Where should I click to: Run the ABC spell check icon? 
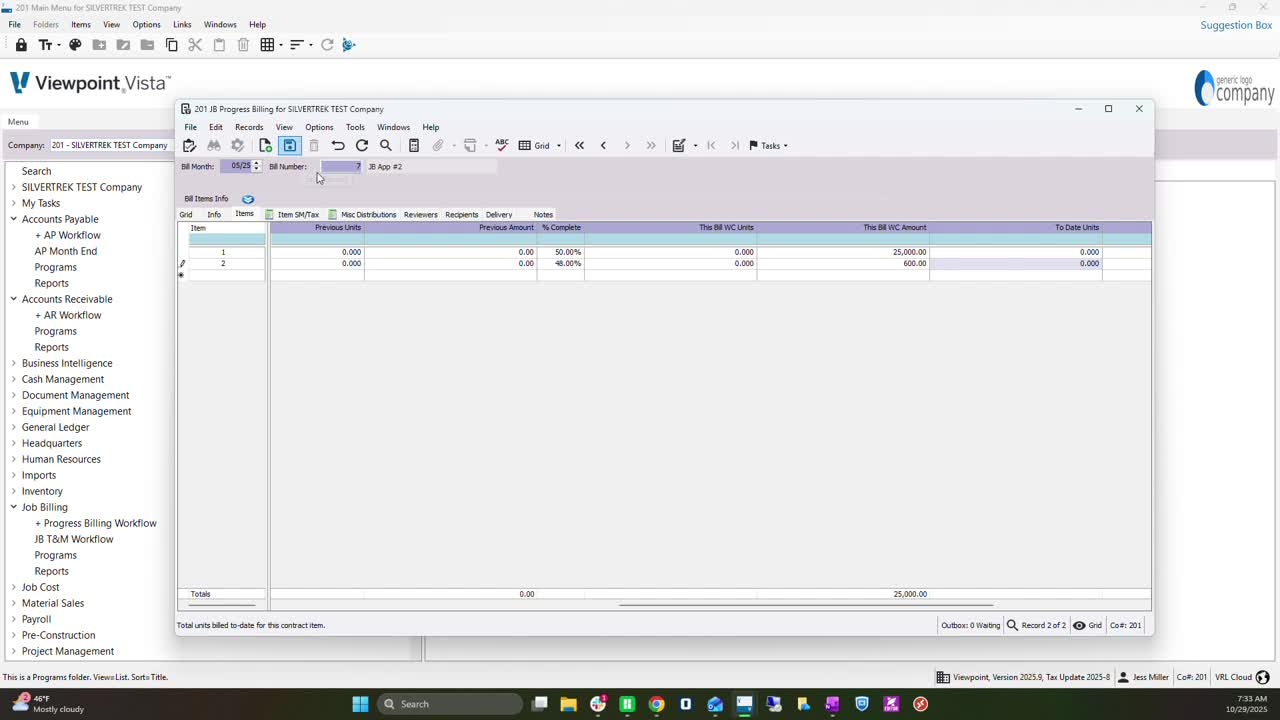(x=502, y=145)
